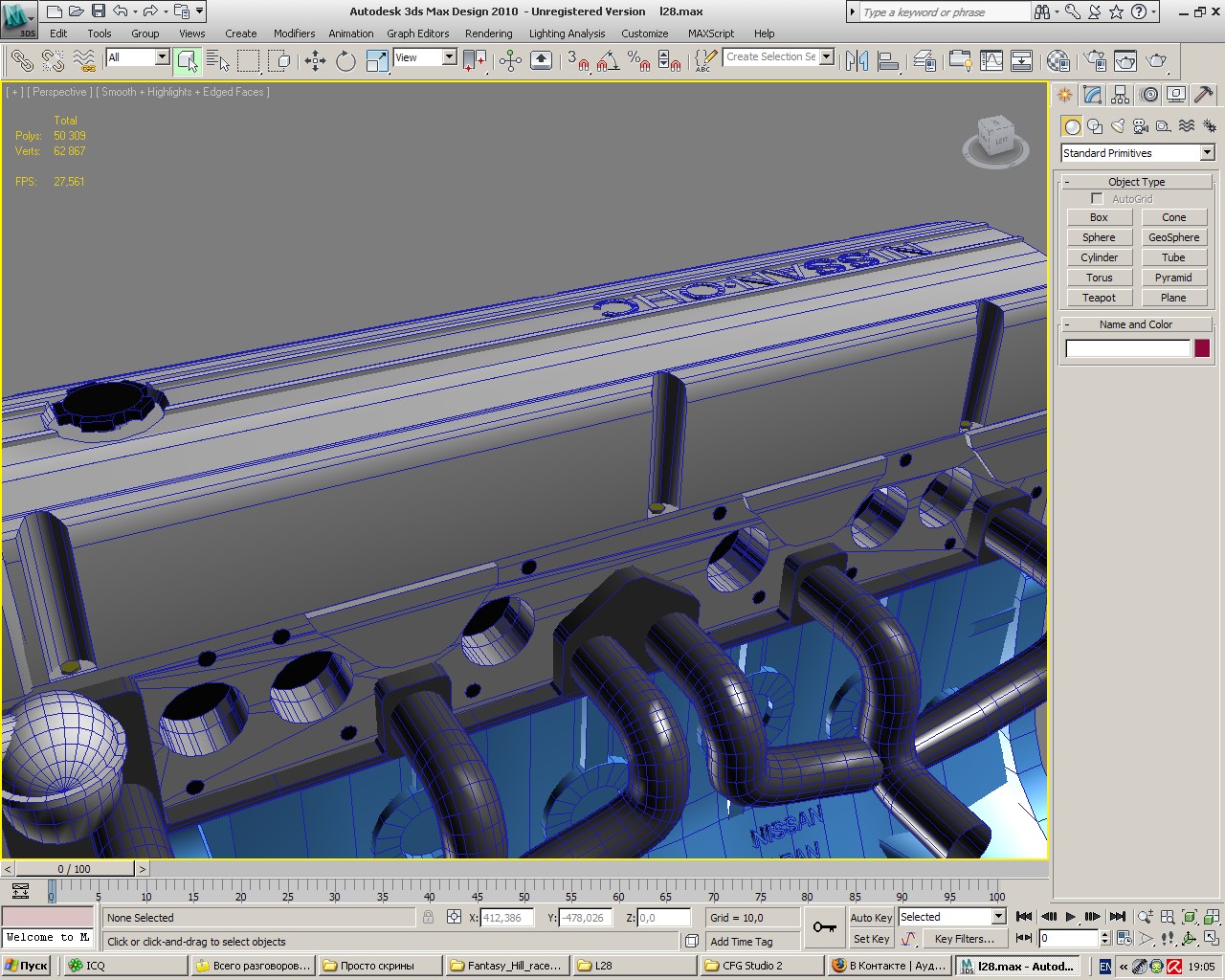The image size is (1225, 980).
Task: Open the Graph Editors menu
Action: (x=418, y=33)
